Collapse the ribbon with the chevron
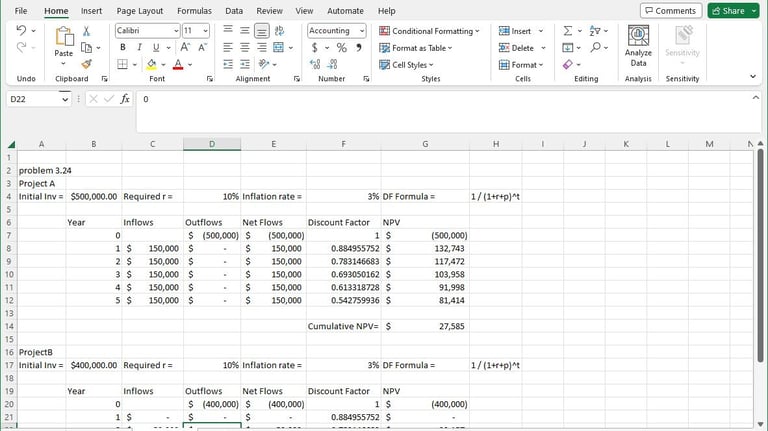This screenshot has height=431, width=768. tap(753, 76)
